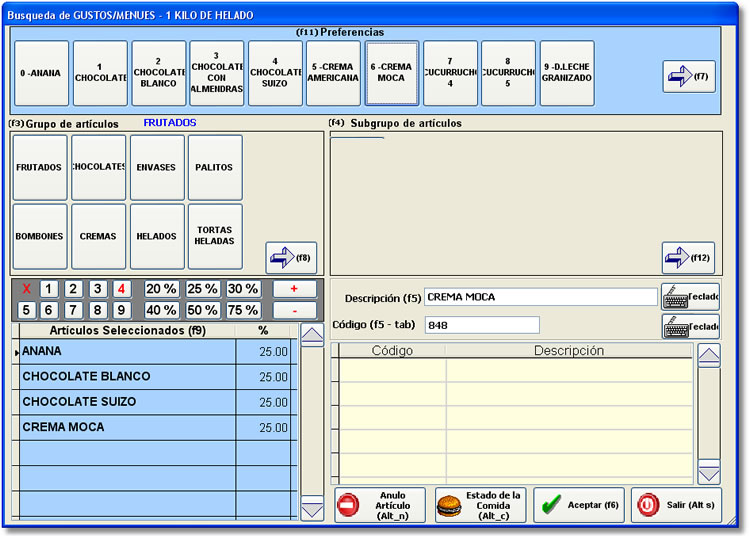The width and height of the screenshot is (750, 539).
Task: Select quantity number 4
Action: (x=122, y=289)
